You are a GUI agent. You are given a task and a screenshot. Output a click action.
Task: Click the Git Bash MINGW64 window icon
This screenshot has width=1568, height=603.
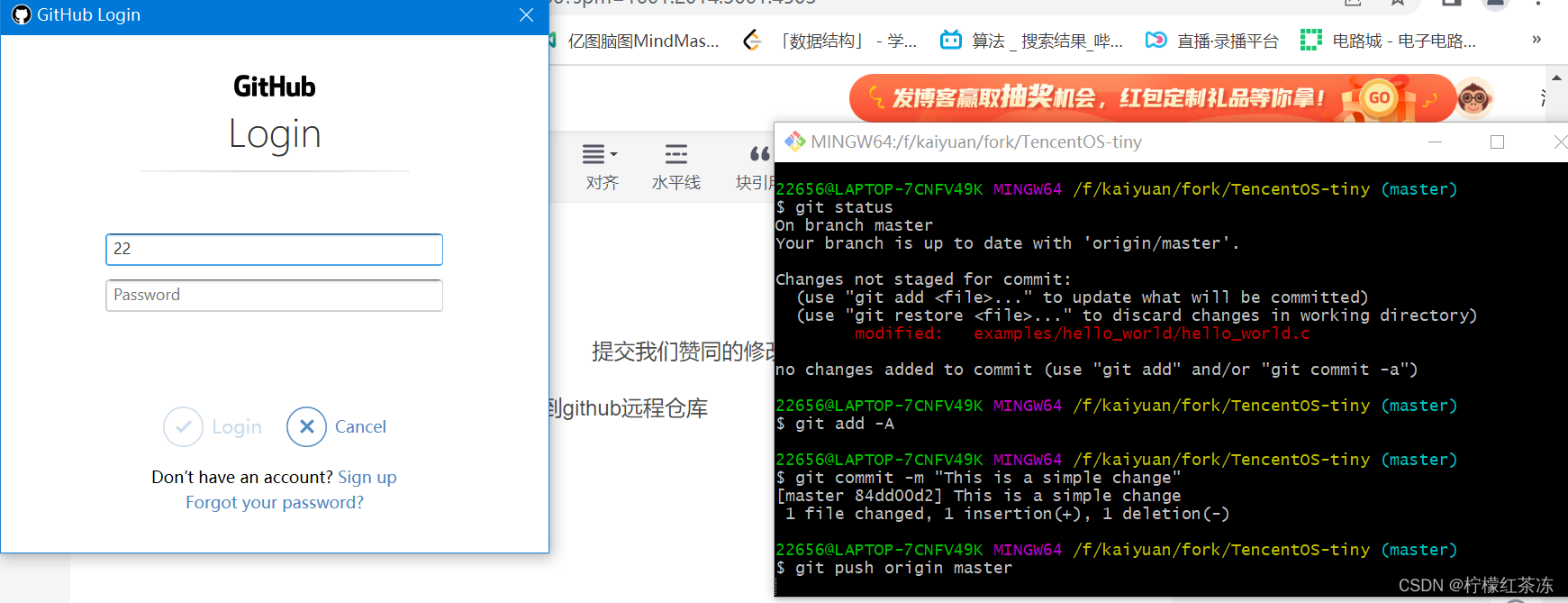(794, 142)
